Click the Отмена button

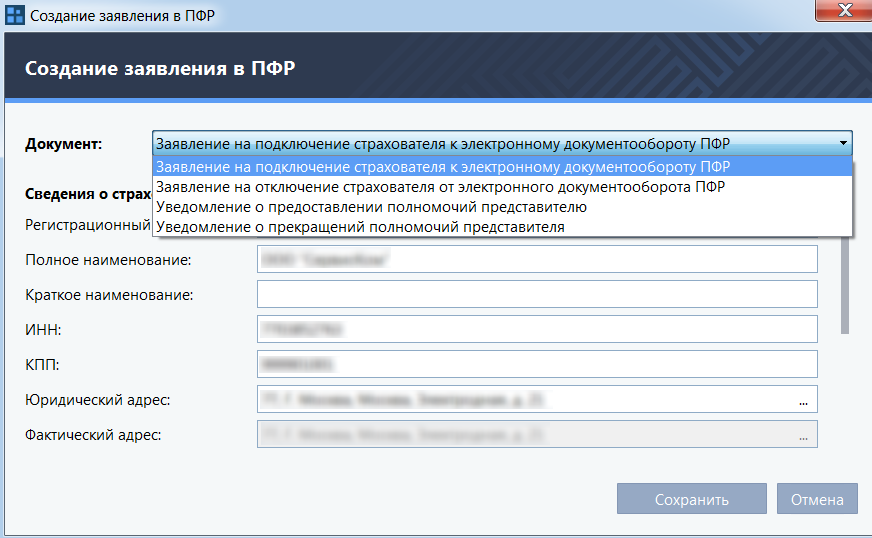click(x=817, y=499)
